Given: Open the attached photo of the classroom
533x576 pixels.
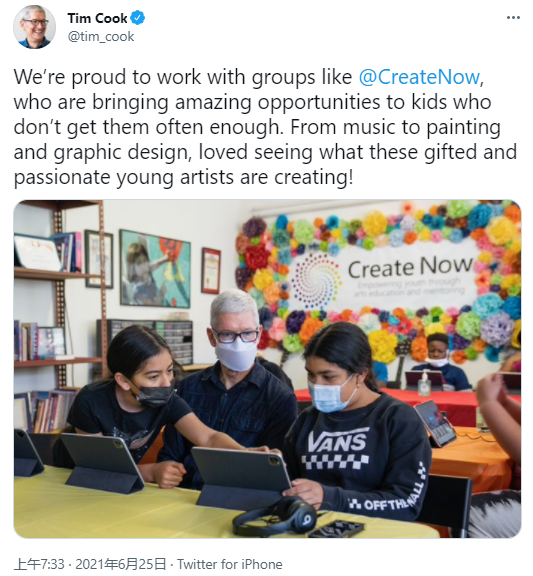Looking at the screenshot, I should coord(267,368).
